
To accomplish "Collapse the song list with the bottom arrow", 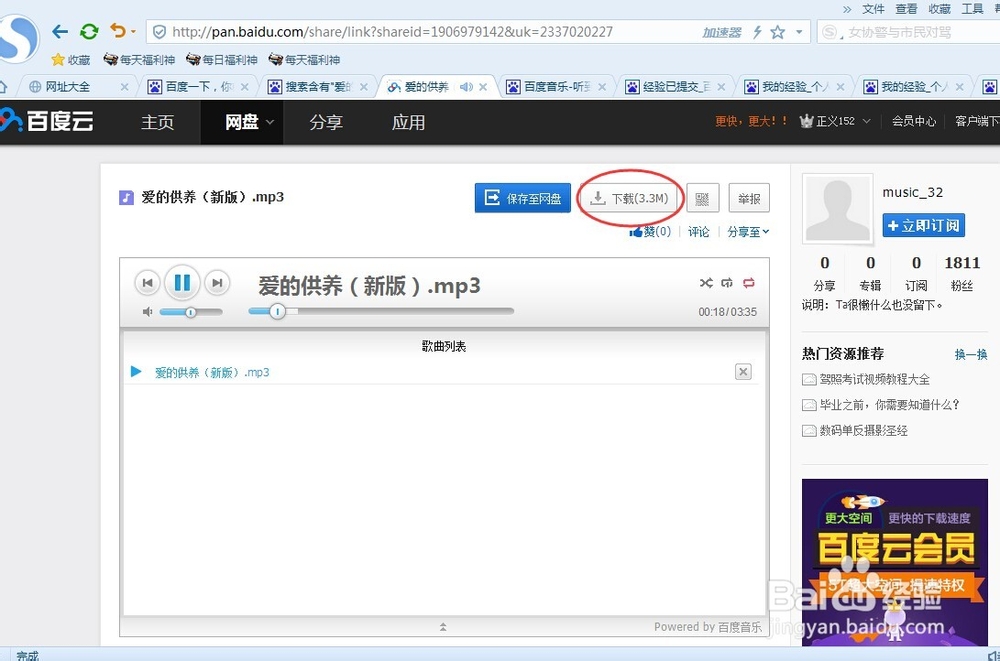I will (443, 627).
